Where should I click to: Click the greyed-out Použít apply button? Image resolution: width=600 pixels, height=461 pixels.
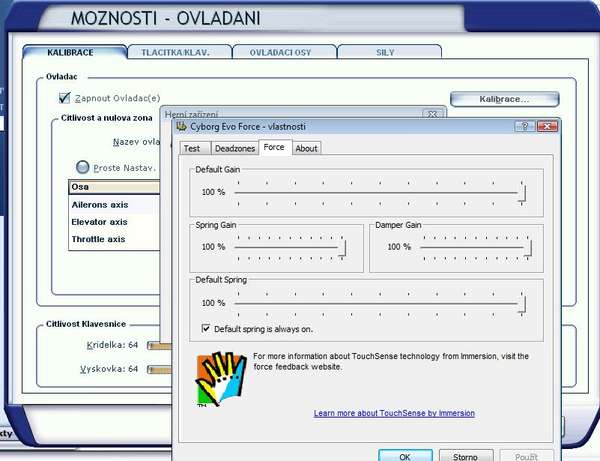point(526,456)
